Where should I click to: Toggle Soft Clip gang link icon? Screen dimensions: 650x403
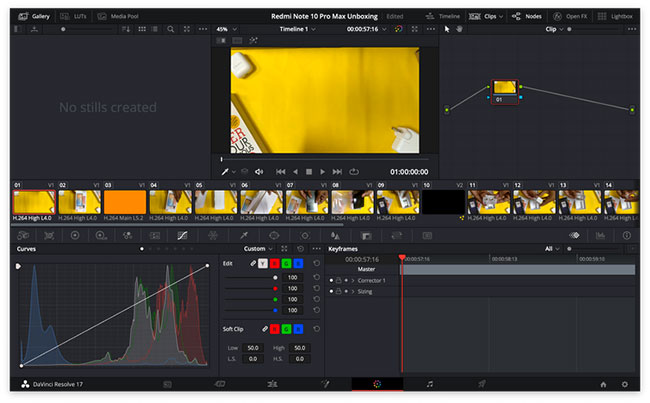[x=264, y=329]
